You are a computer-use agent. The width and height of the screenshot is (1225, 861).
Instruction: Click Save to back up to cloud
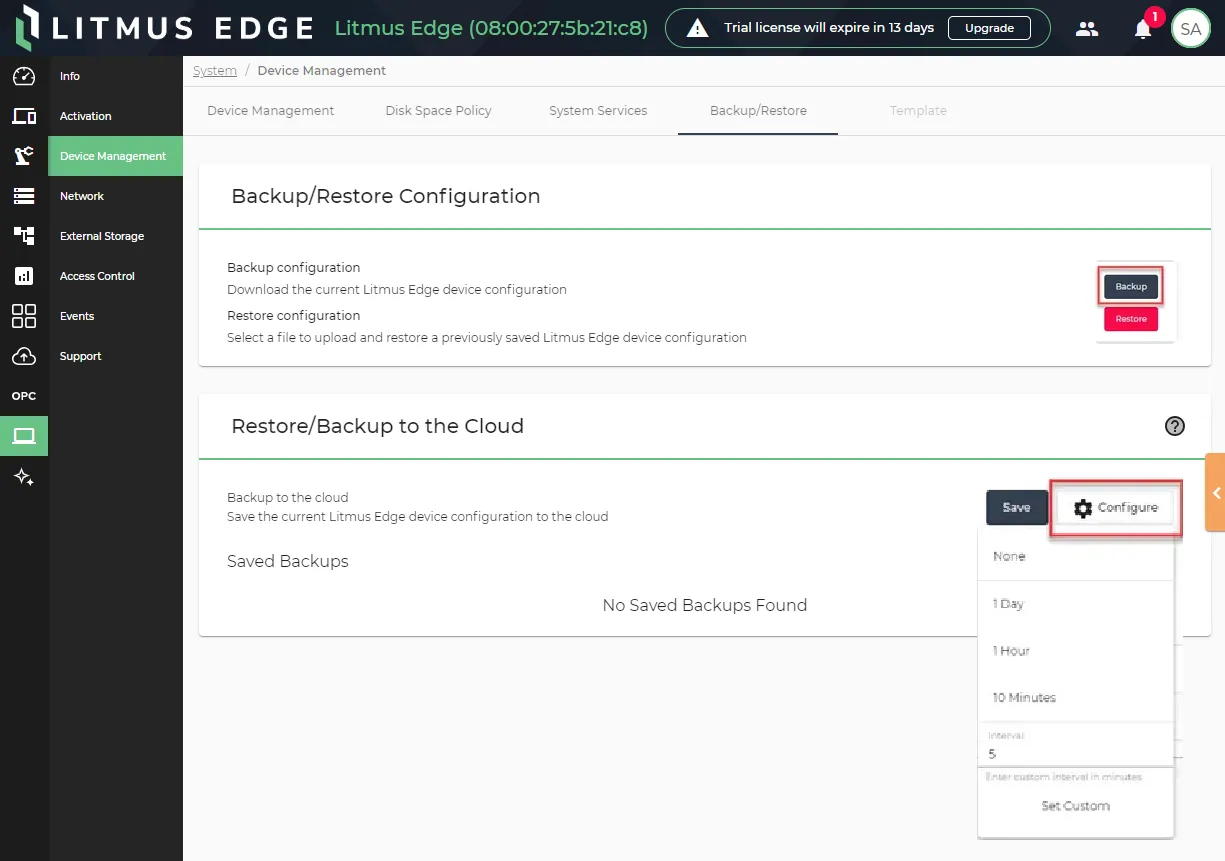click(x=1016, y=508)
